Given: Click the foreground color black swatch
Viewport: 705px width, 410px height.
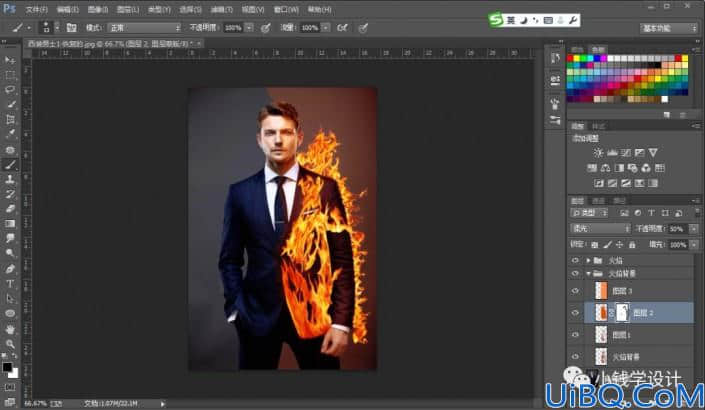Looking at the screenshot, I should coord(7,367).
